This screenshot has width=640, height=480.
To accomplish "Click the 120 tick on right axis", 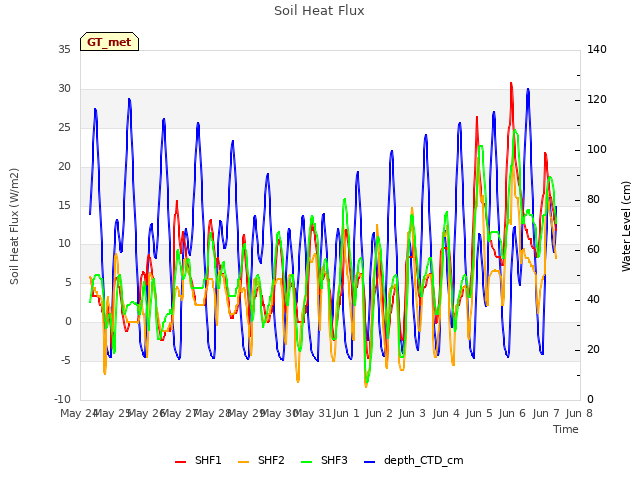I will (597, 100).
